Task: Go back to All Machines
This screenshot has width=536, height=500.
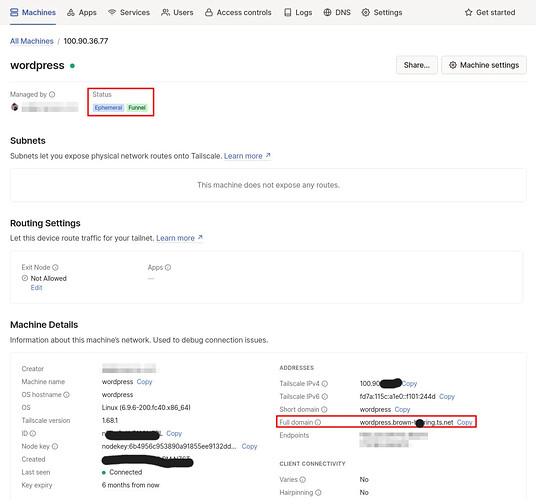Action: click(x=32, y=41)
